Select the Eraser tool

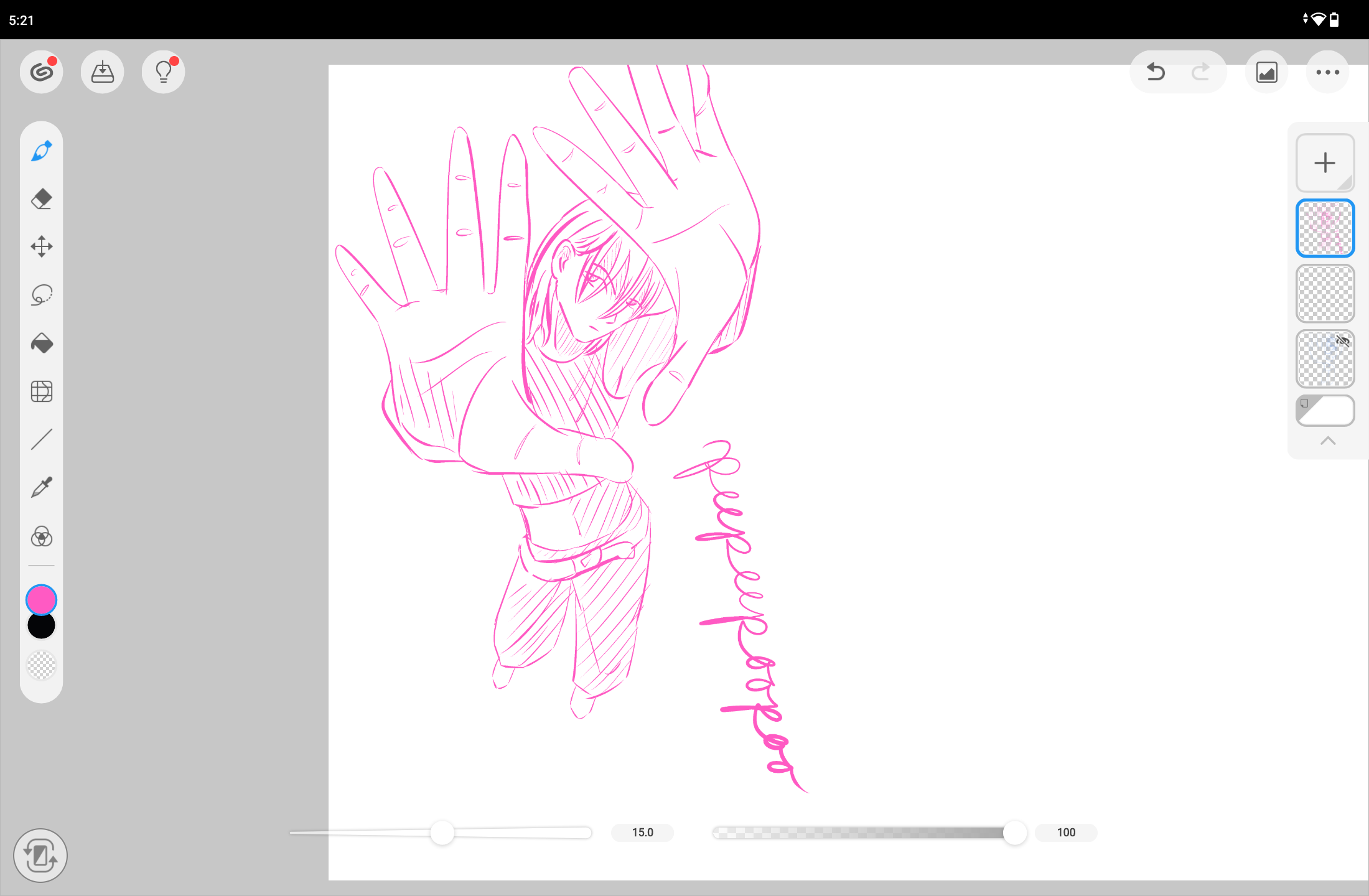41,199
